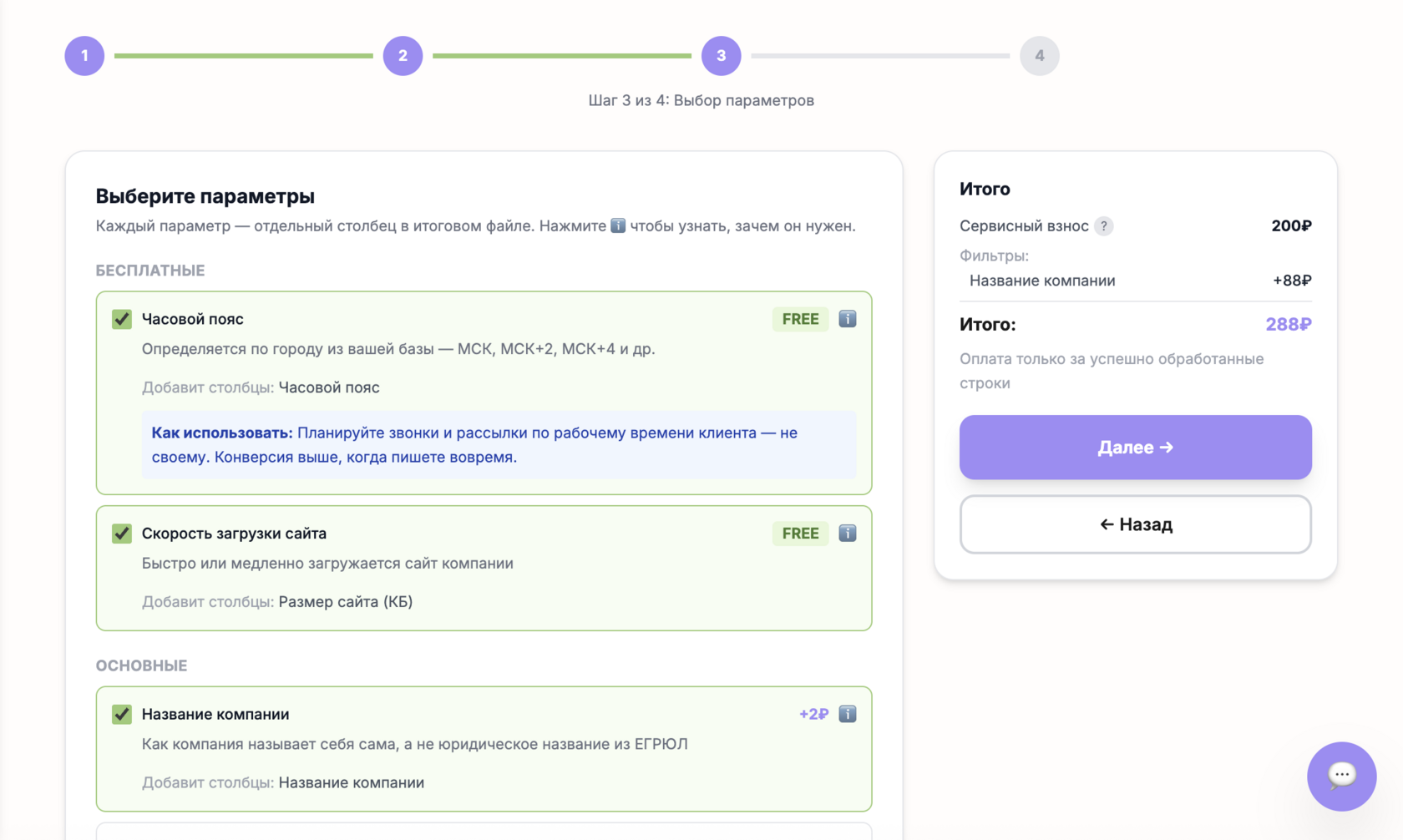The image size is (1403, 840).
Task: Select step 3 circle in the stepper
Action: point(721,56)
